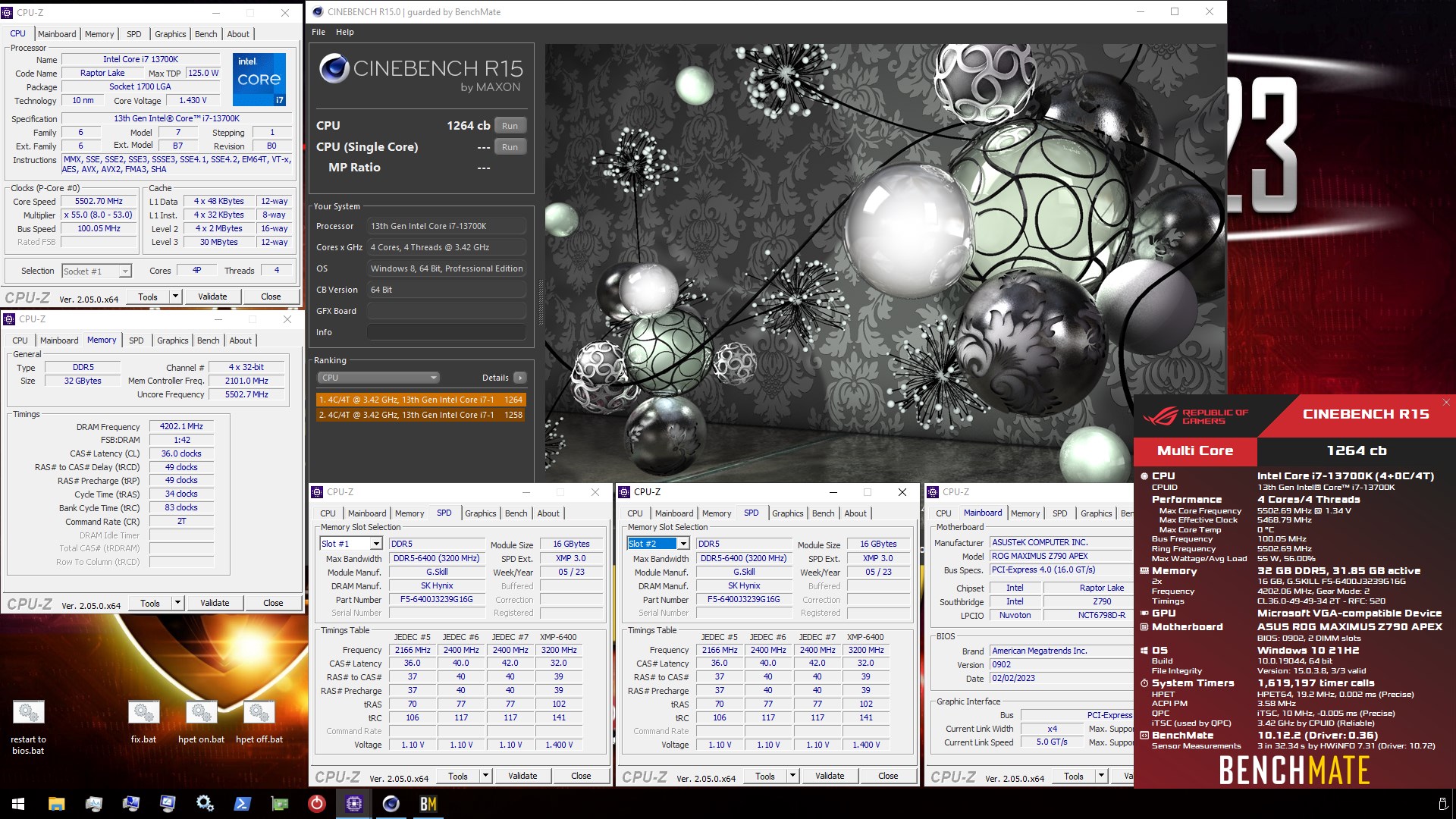Click the red power button taskbar icon
1456x819 pixels.
pos(316,804)
